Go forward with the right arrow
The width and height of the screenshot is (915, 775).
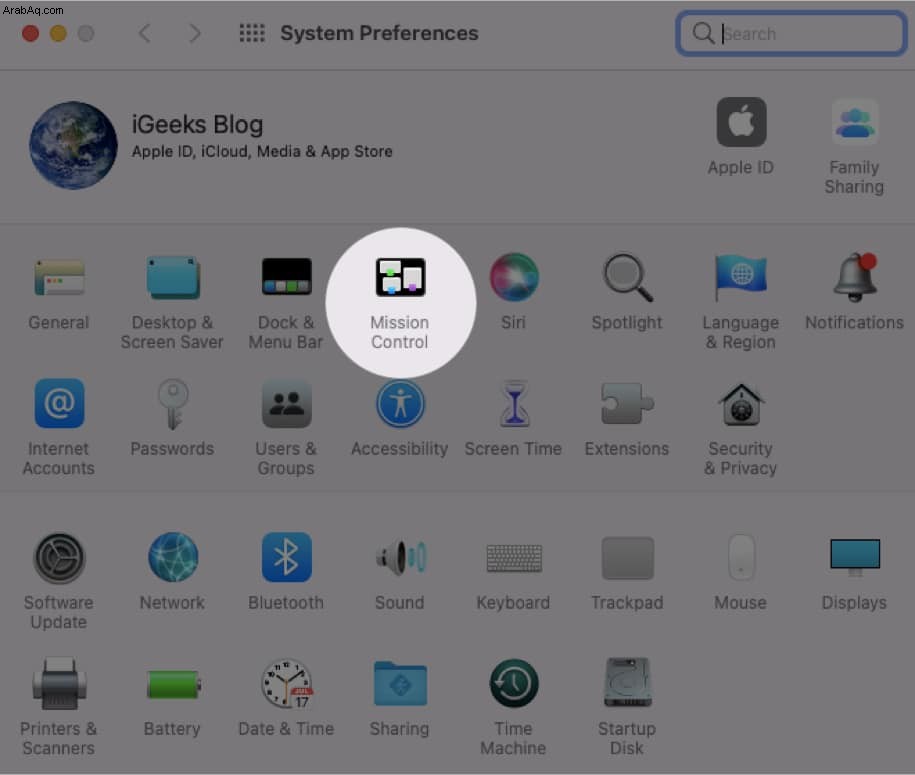pos(194,33)
